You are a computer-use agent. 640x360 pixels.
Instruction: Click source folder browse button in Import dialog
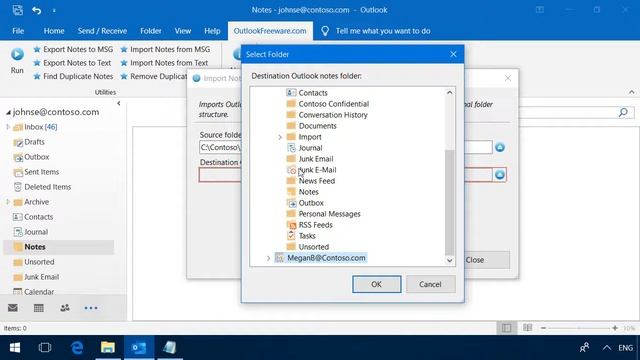(x=500, y=147)
